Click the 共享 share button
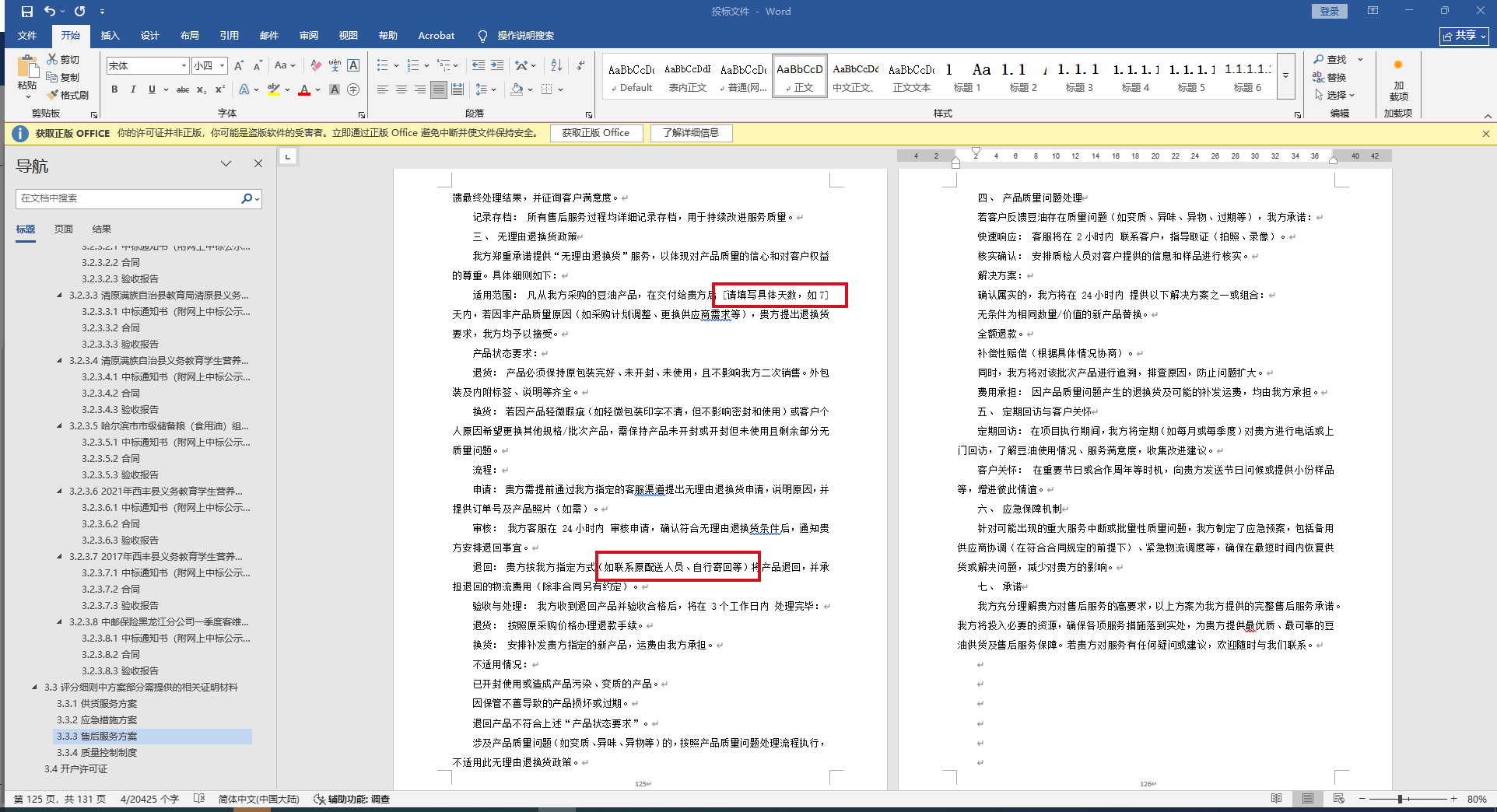This screenshot has width=1497, height=812. pyautogui.click(x=1464, y=36)
